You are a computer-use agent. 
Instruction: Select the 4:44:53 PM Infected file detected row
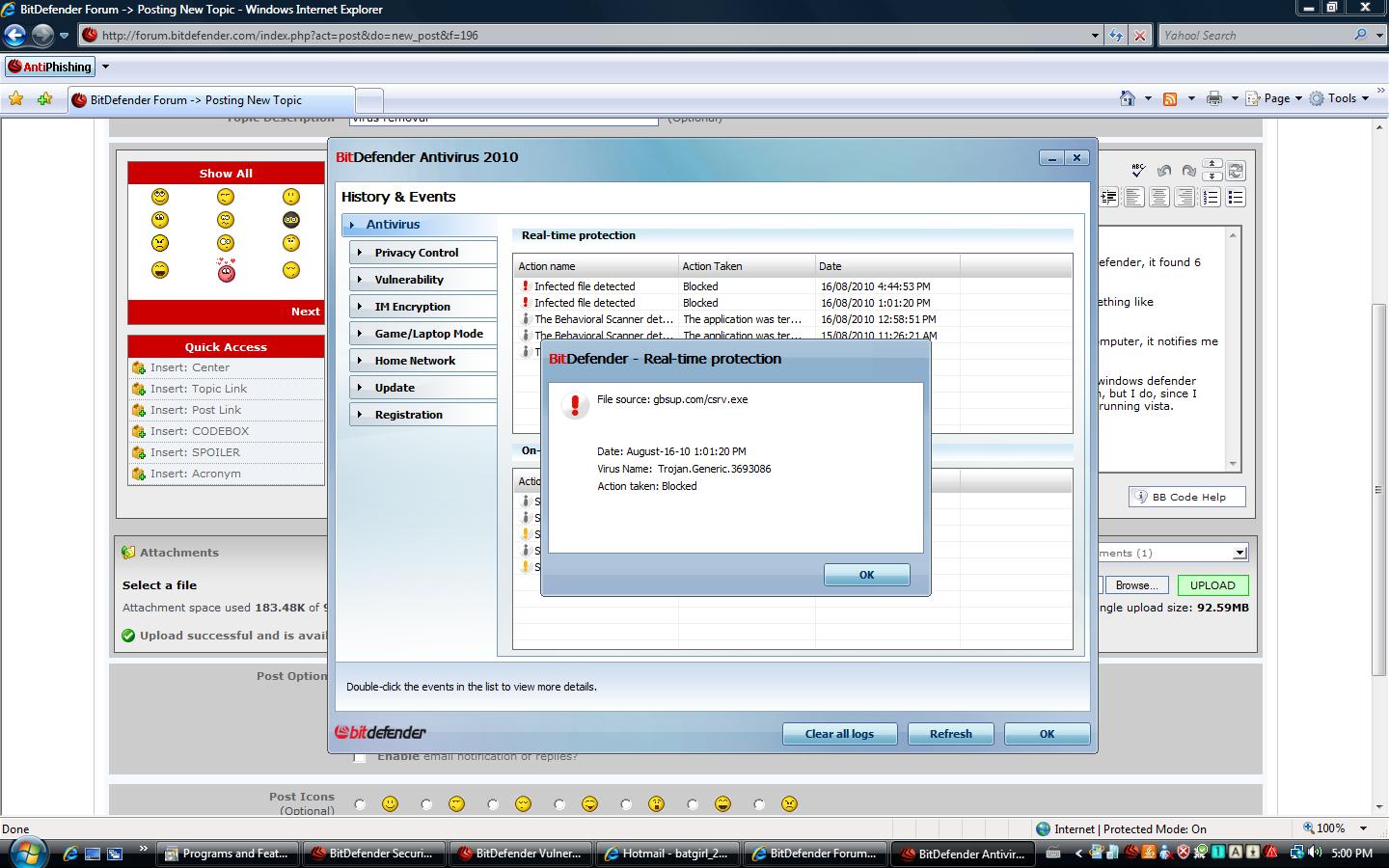[792, 286]
